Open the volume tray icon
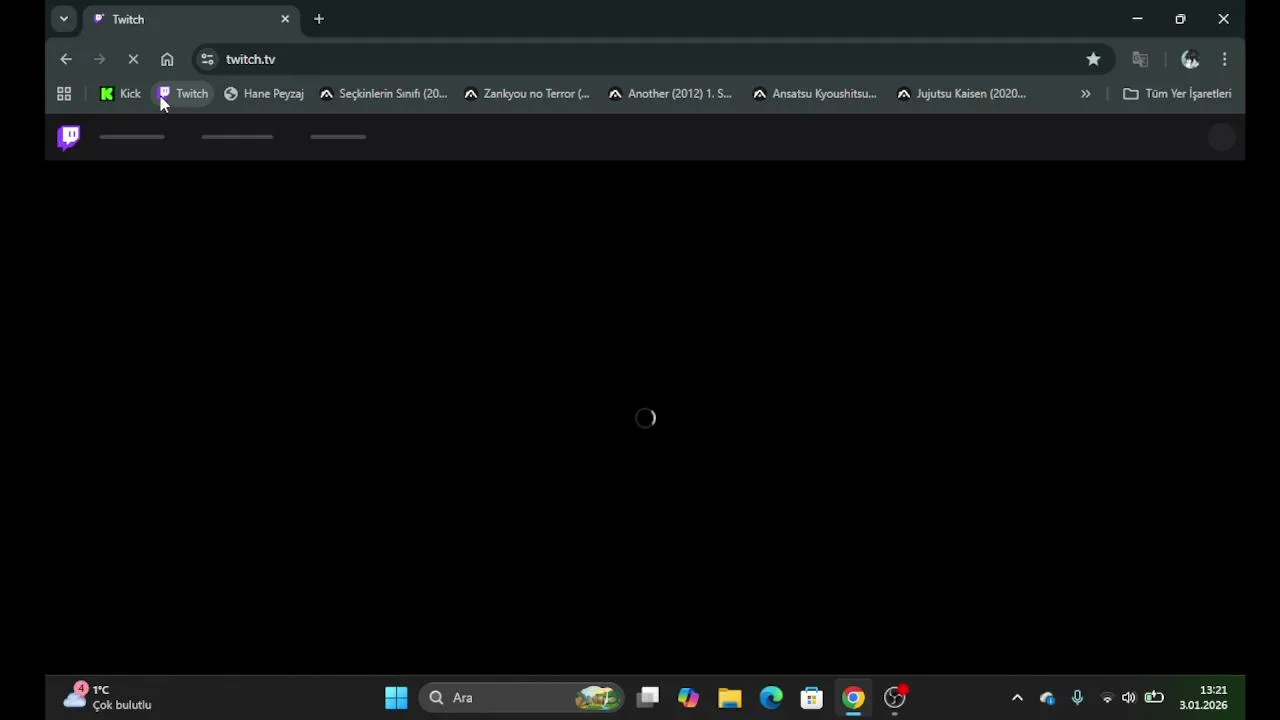Image resolution: width=1280 pixels, height=720 pixels. click(1129, 698)
